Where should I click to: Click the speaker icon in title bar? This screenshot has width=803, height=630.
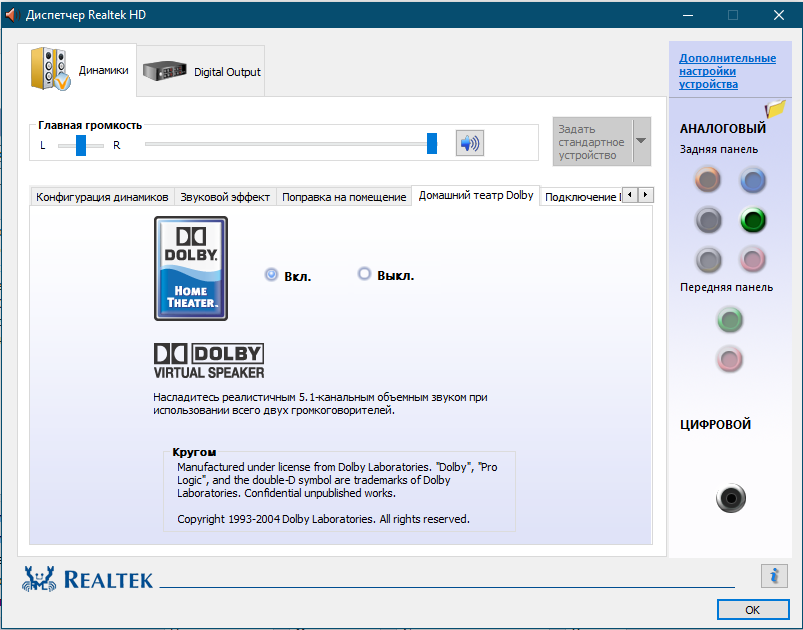11,15
